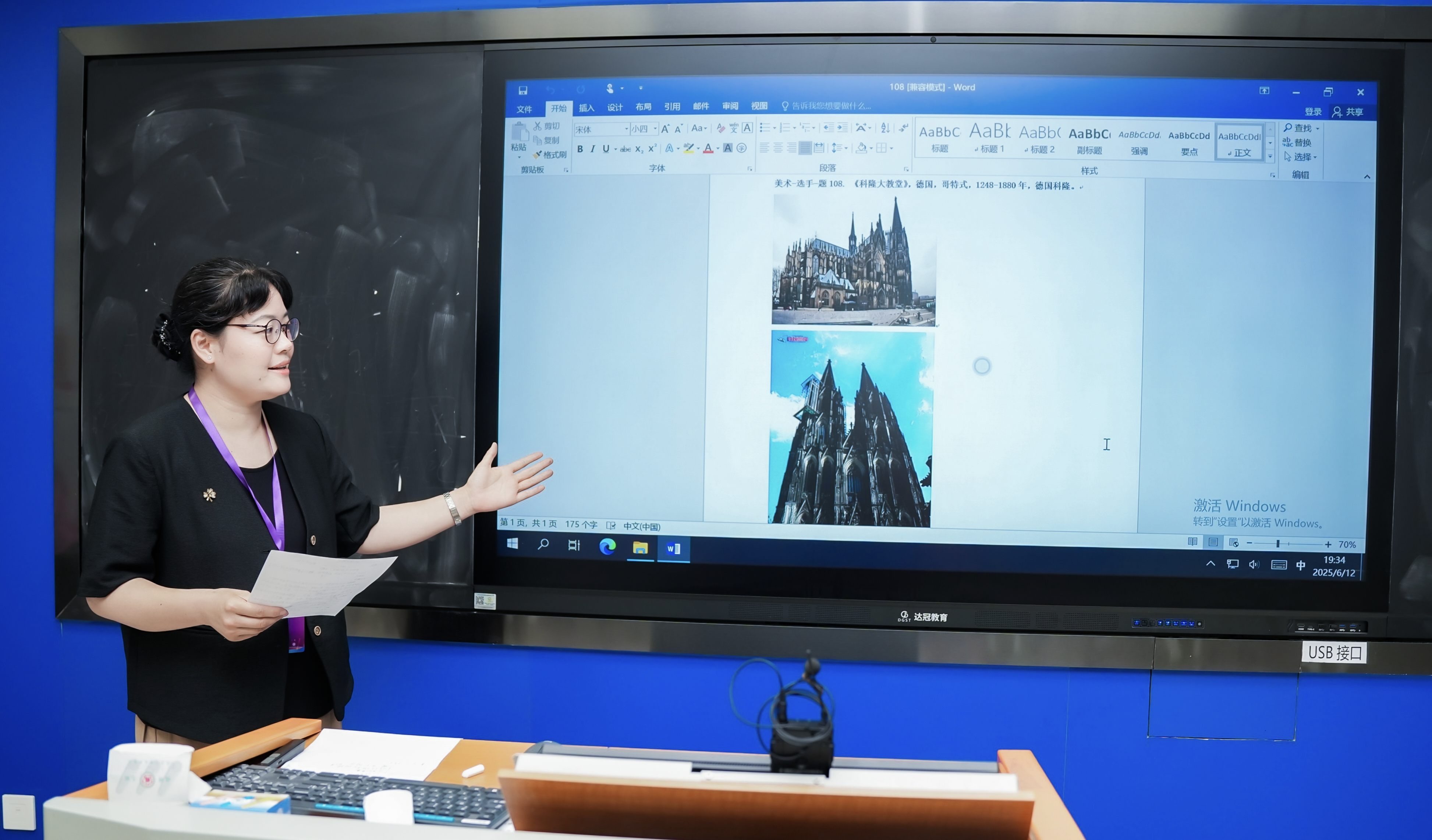The width and height of the screenshot is (1432, 840).
Task: Open Task View in the Windows taskbar
Action: pyautogui.click(x=574, y=545)
